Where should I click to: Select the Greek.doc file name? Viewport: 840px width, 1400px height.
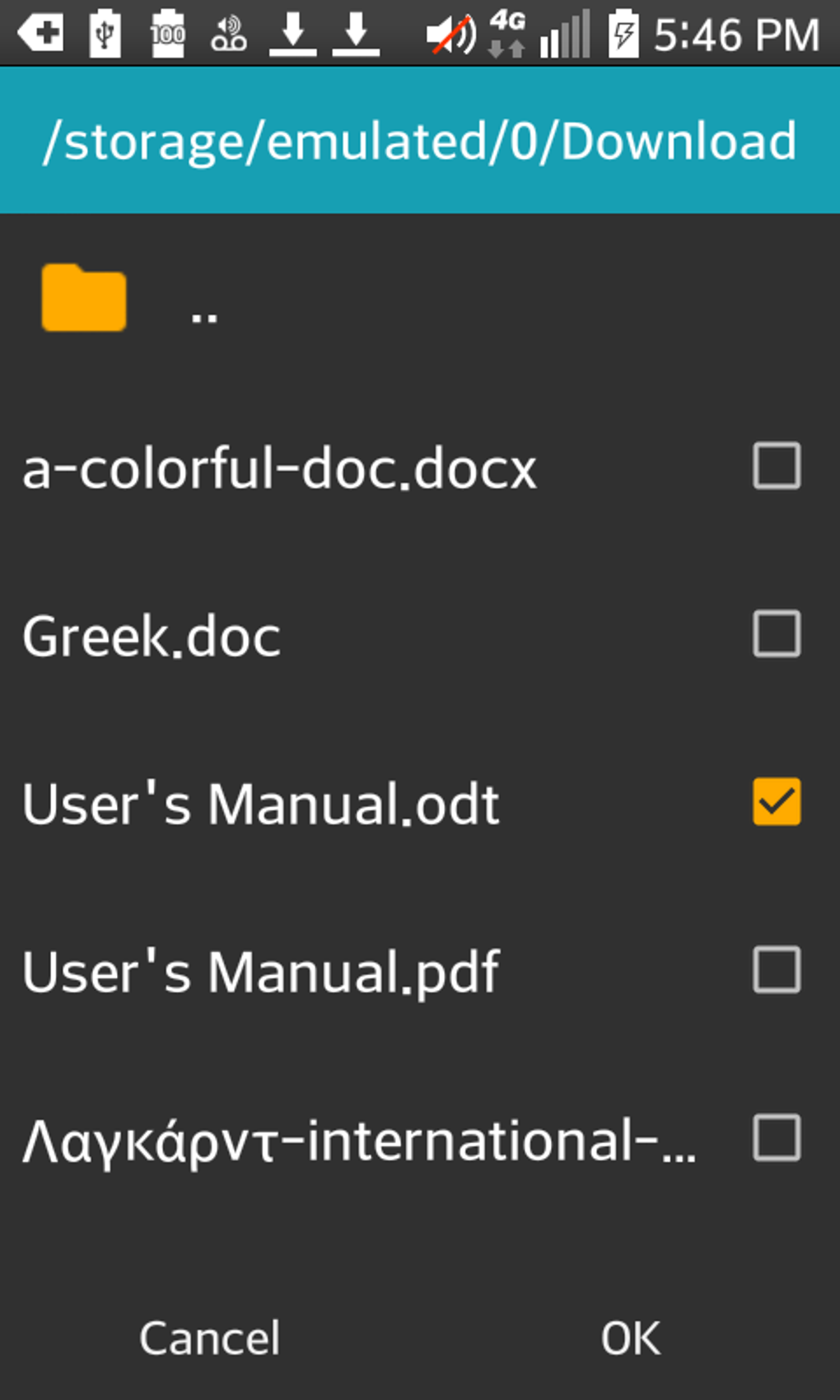152,637
